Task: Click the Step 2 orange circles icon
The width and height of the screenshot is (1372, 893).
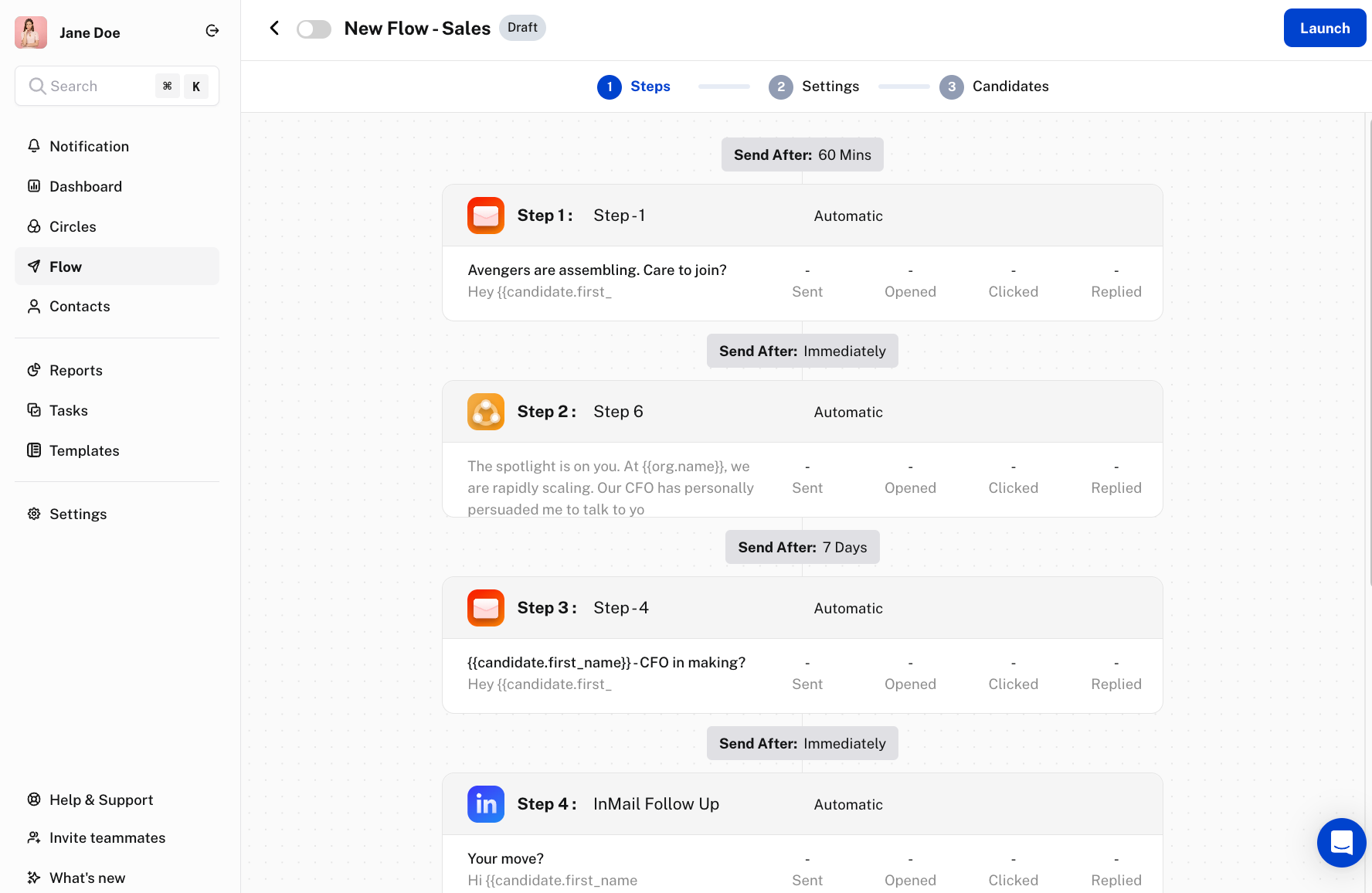Action: (485, 412)
